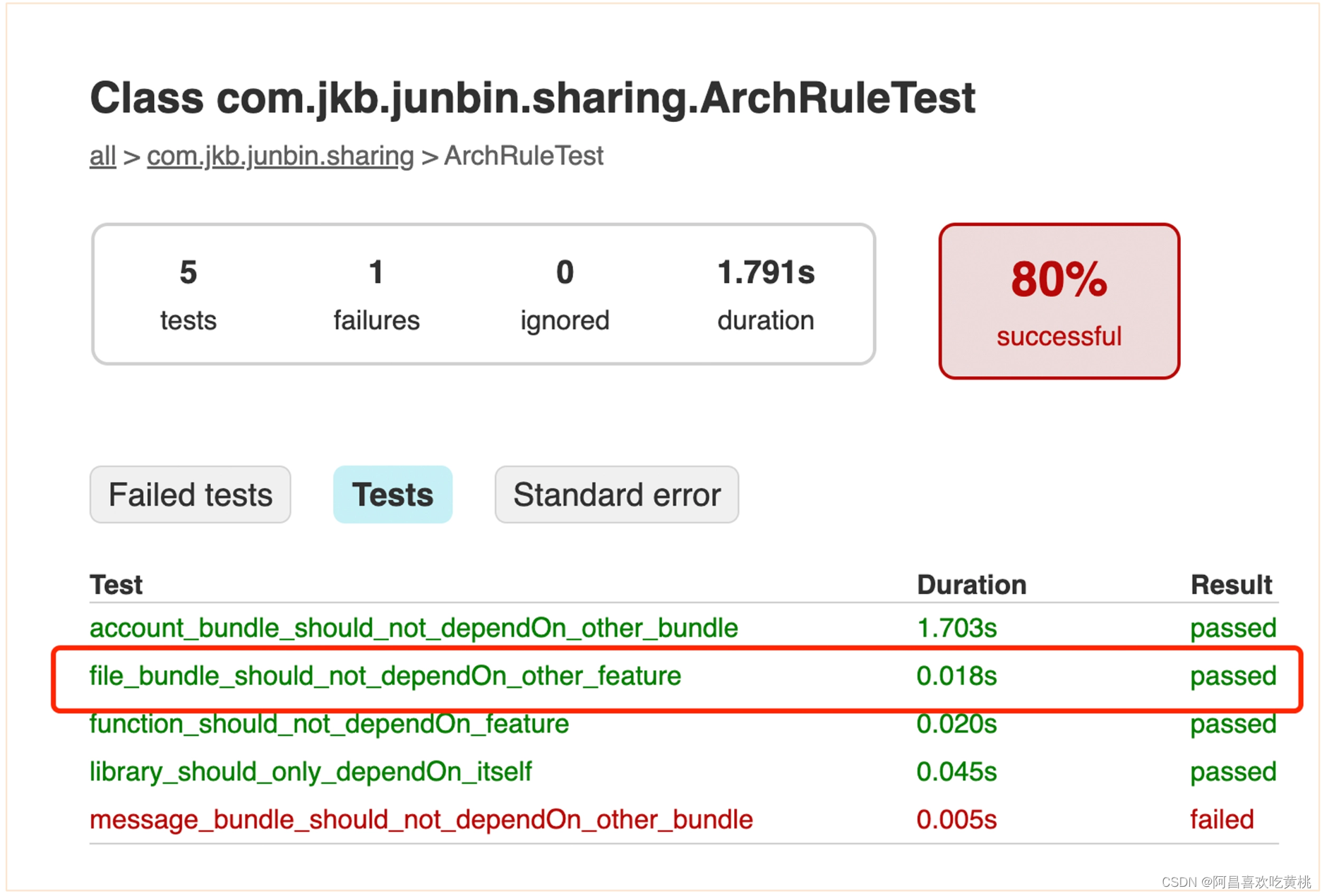1322x896 pixels.
Task: Open the com.jkb.junbin.sharing breadcrumb link
Action: pyautogui.click(x=280, y=156)
